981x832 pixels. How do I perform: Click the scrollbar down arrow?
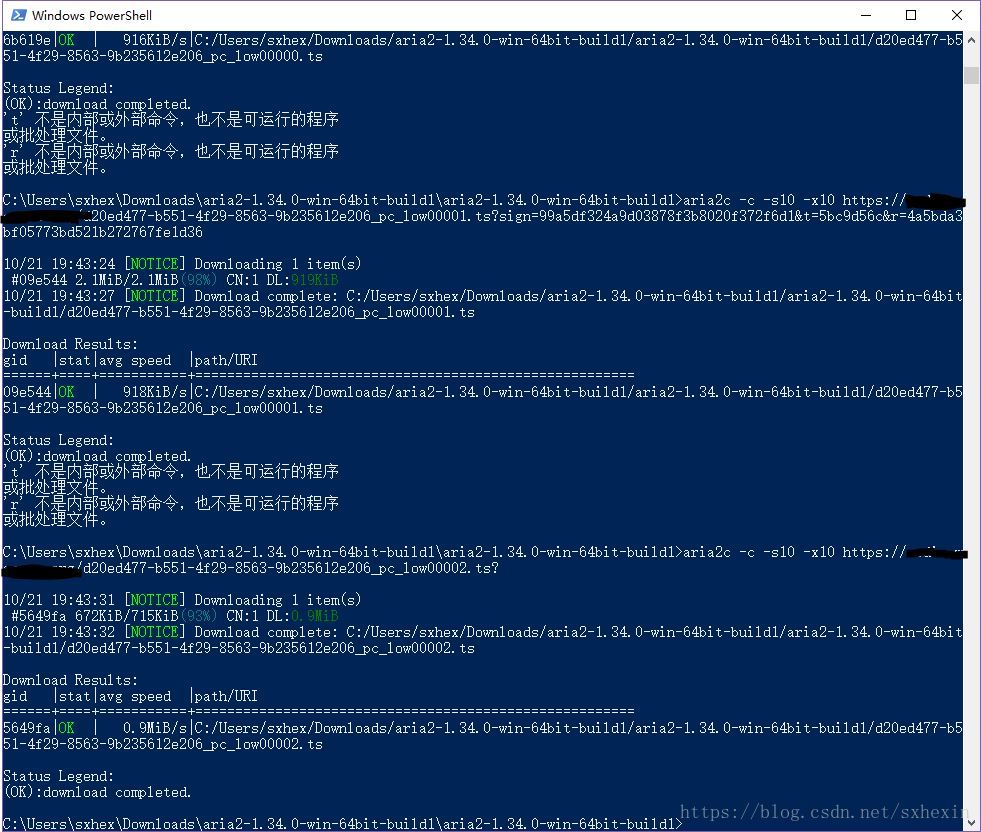point(971,822)
